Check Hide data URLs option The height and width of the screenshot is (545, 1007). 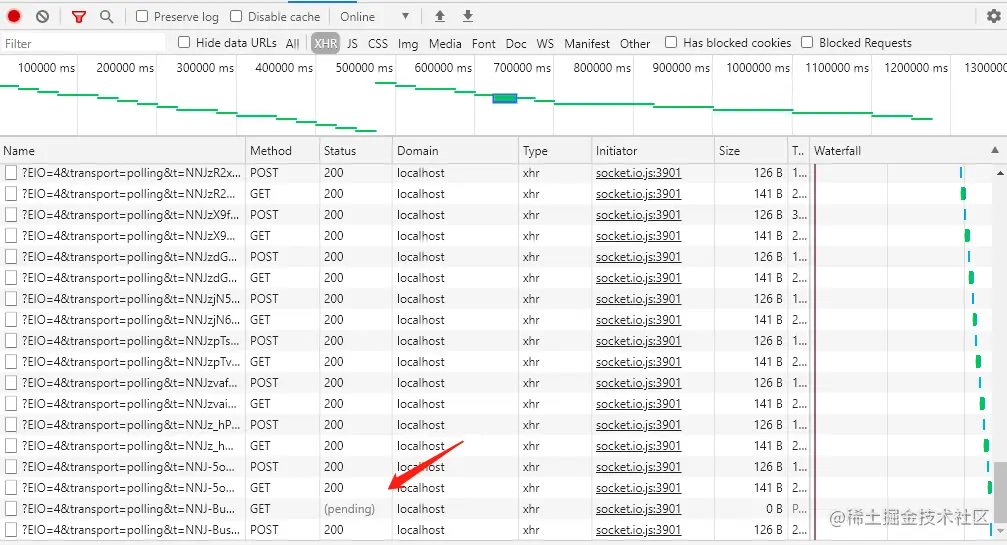(x=184, y=42)
